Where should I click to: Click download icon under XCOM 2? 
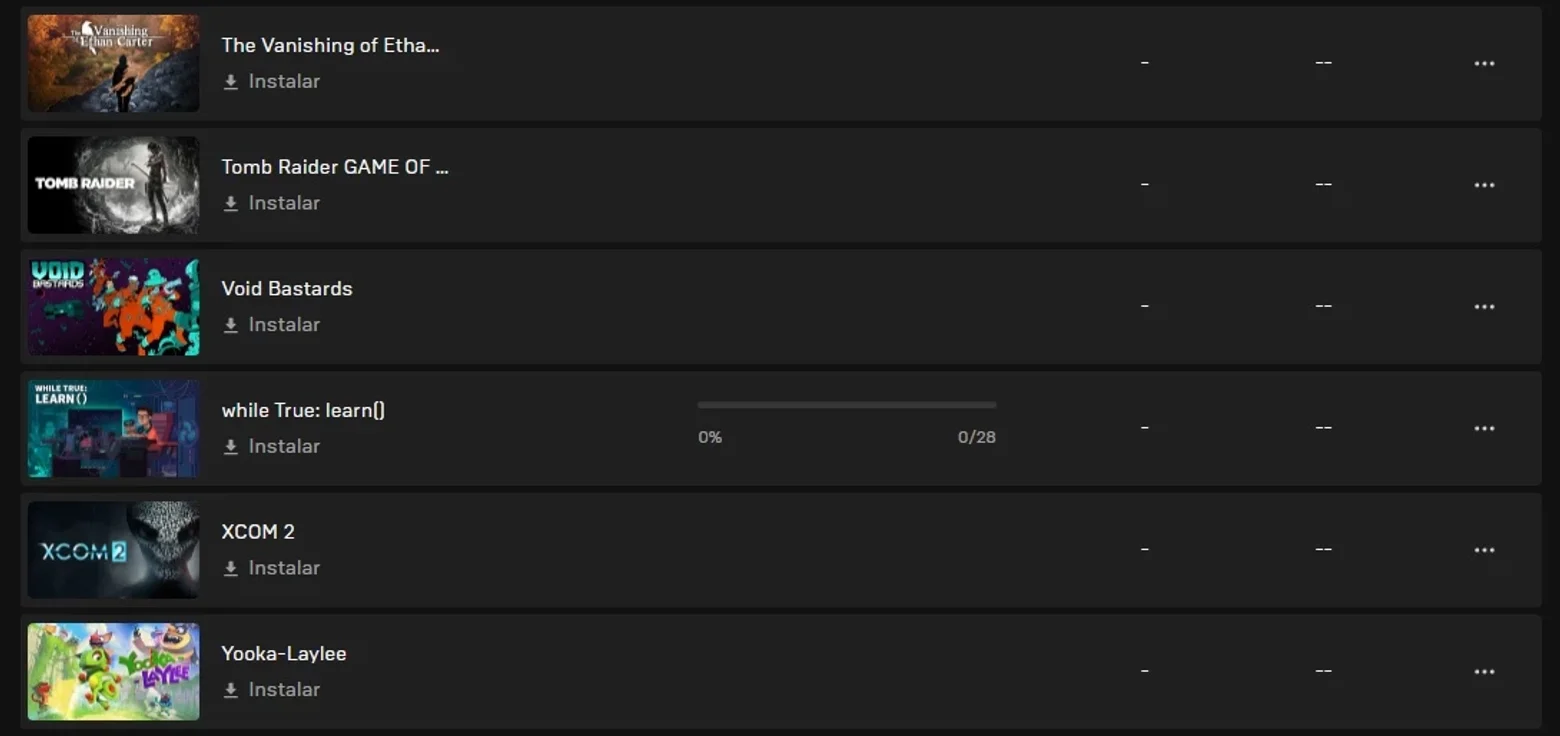[x=231, y=569]
